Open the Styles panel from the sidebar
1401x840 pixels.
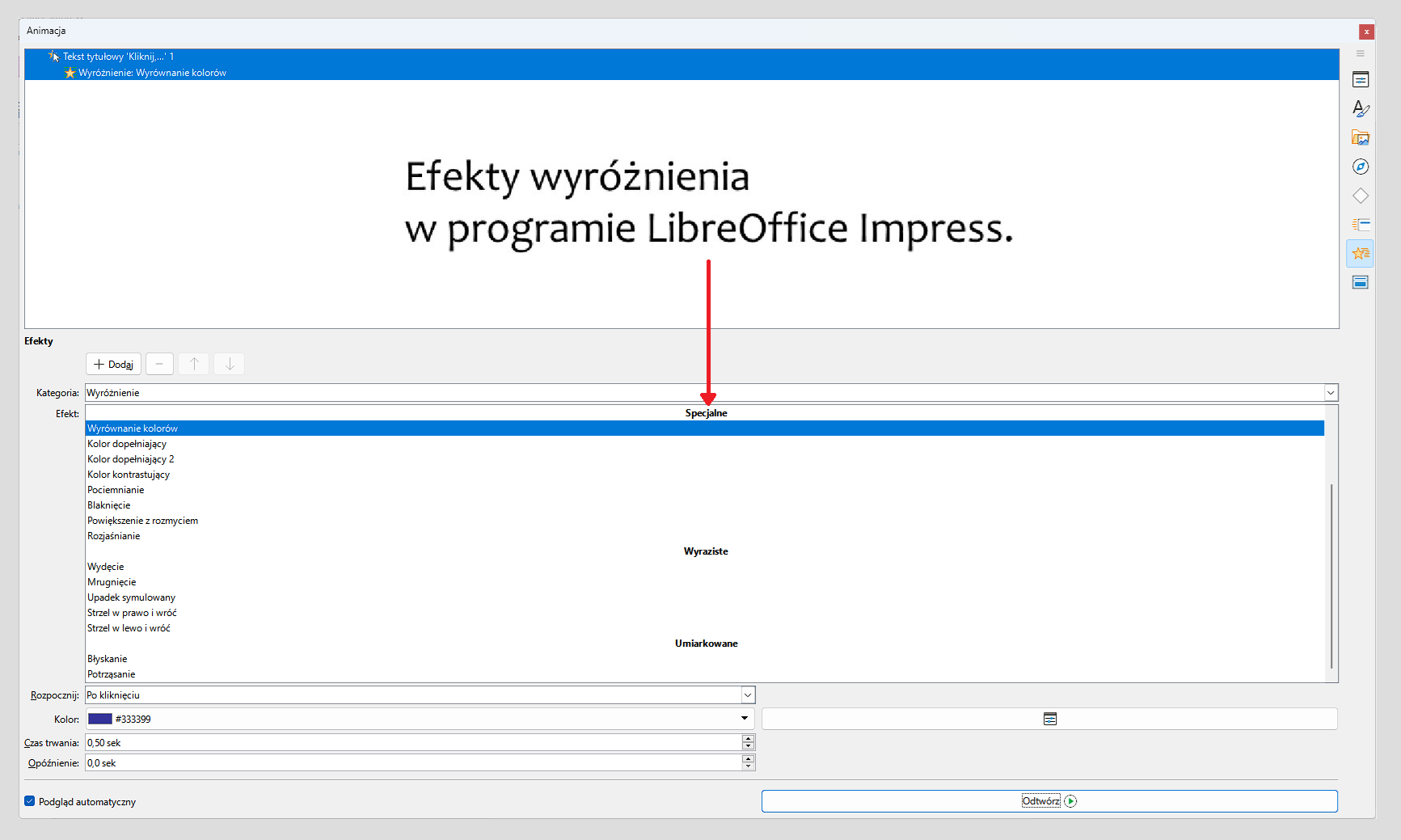click(1361, 108)
